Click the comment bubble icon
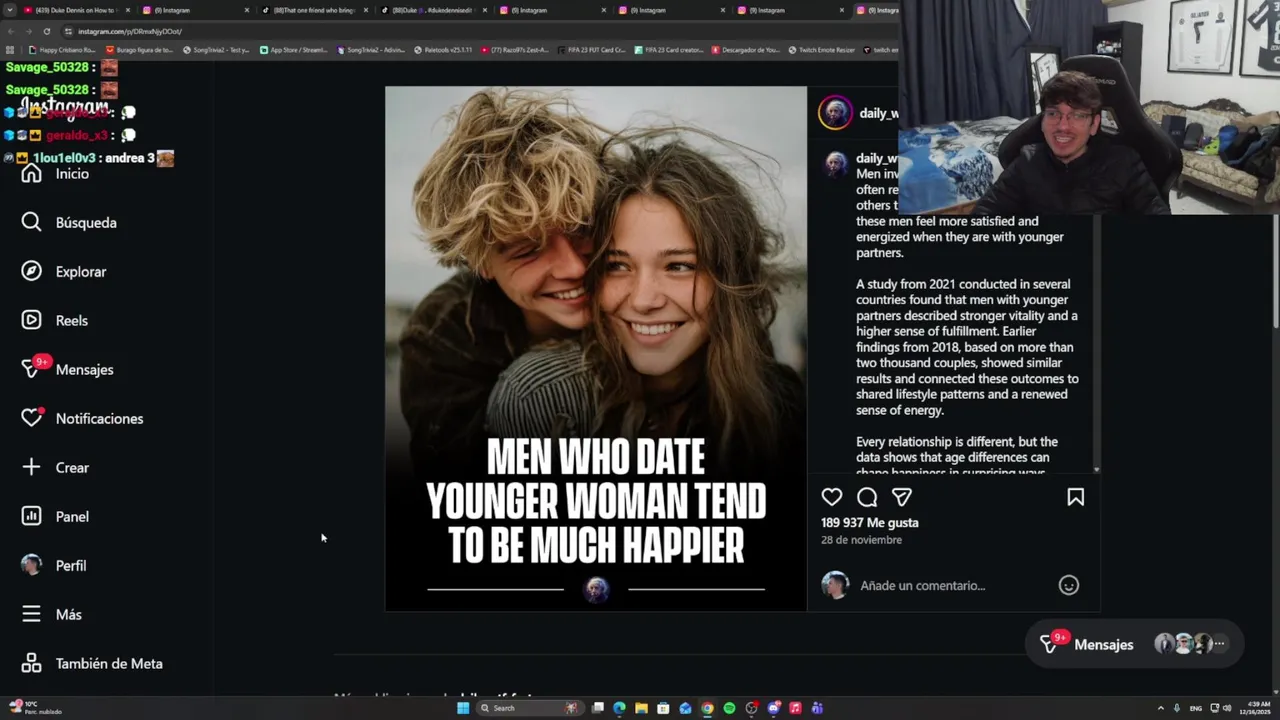Viewport: 1280px width, 720px height. click(867, 497)
